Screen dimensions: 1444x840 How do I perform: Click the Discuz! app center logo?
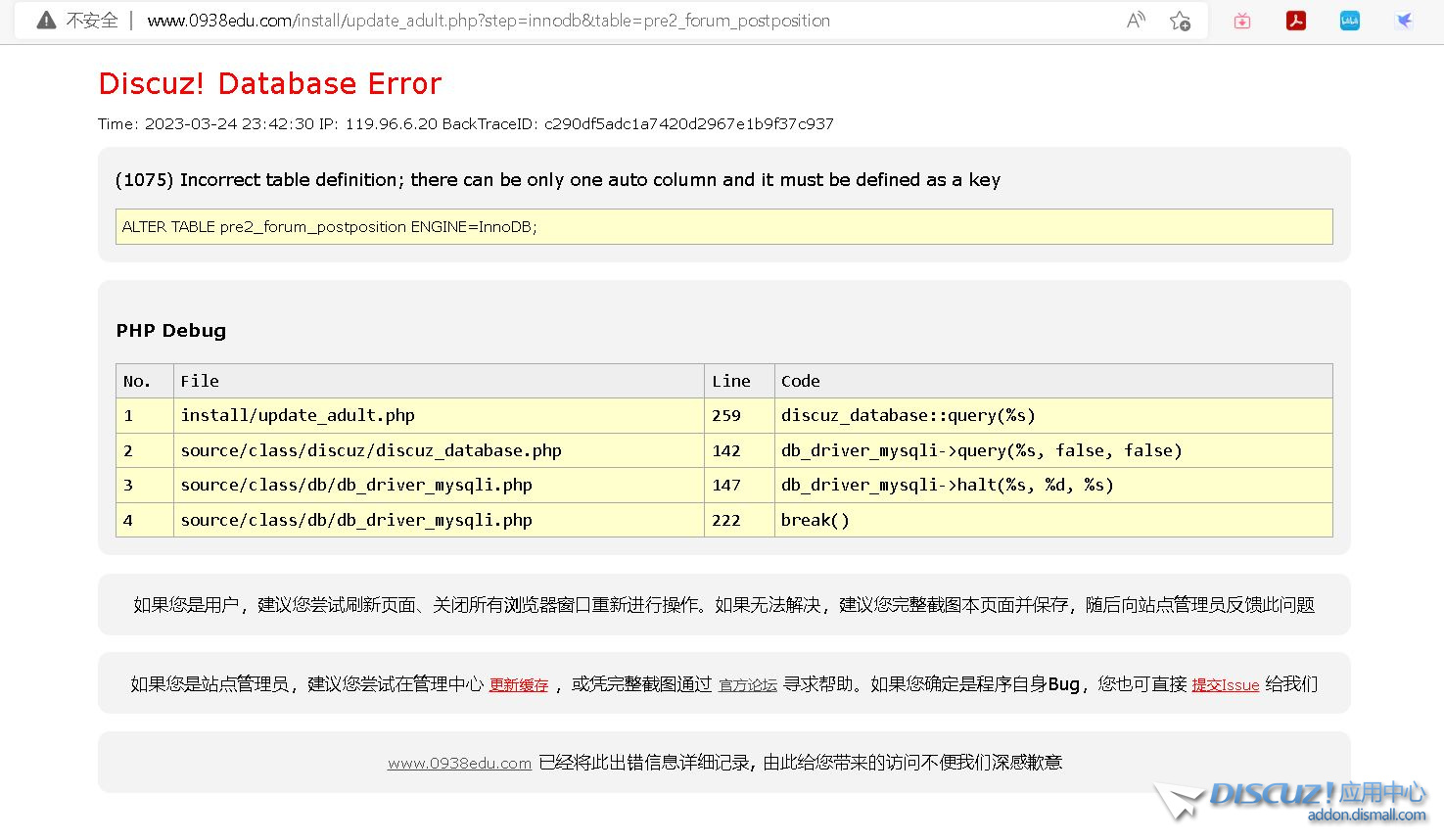1292,795
